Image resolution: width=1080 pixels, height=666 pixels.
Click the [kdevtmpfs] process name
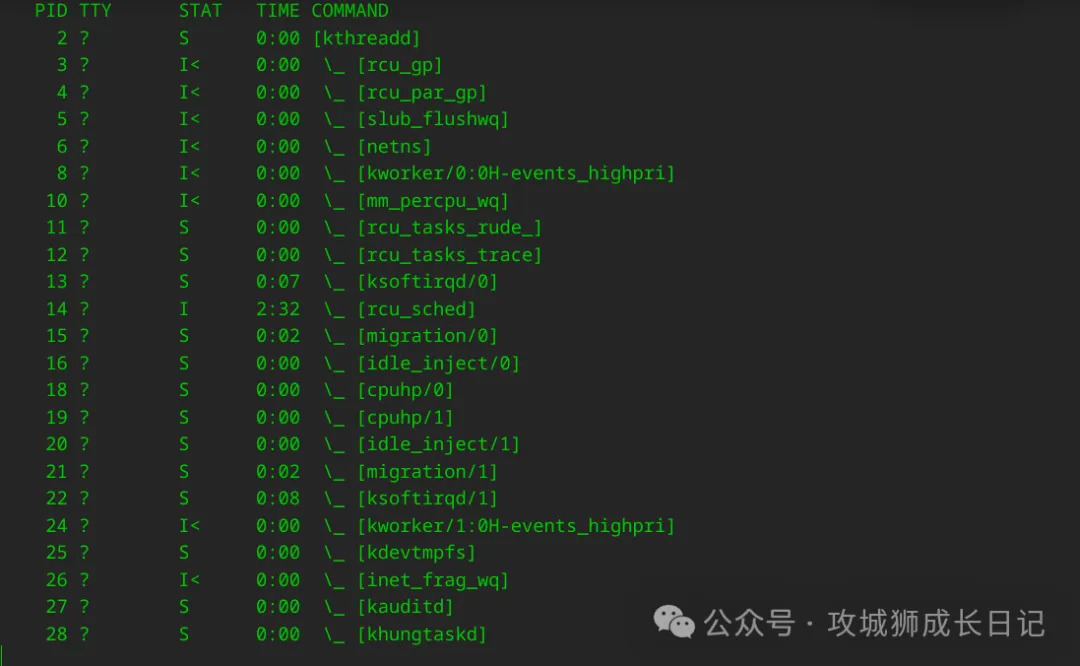[x=416, y=552]
